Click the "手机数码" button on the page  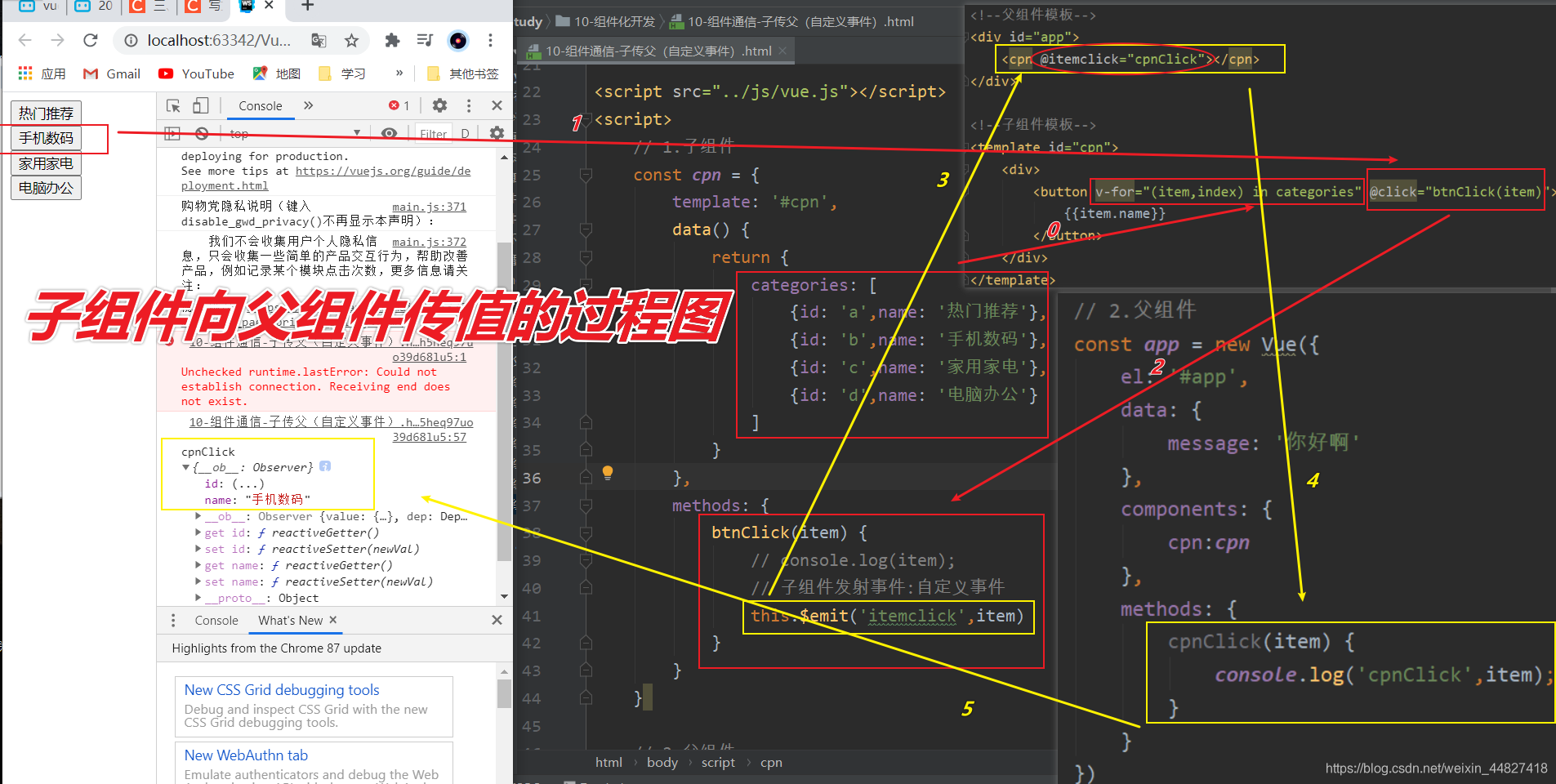coord(45,139)
